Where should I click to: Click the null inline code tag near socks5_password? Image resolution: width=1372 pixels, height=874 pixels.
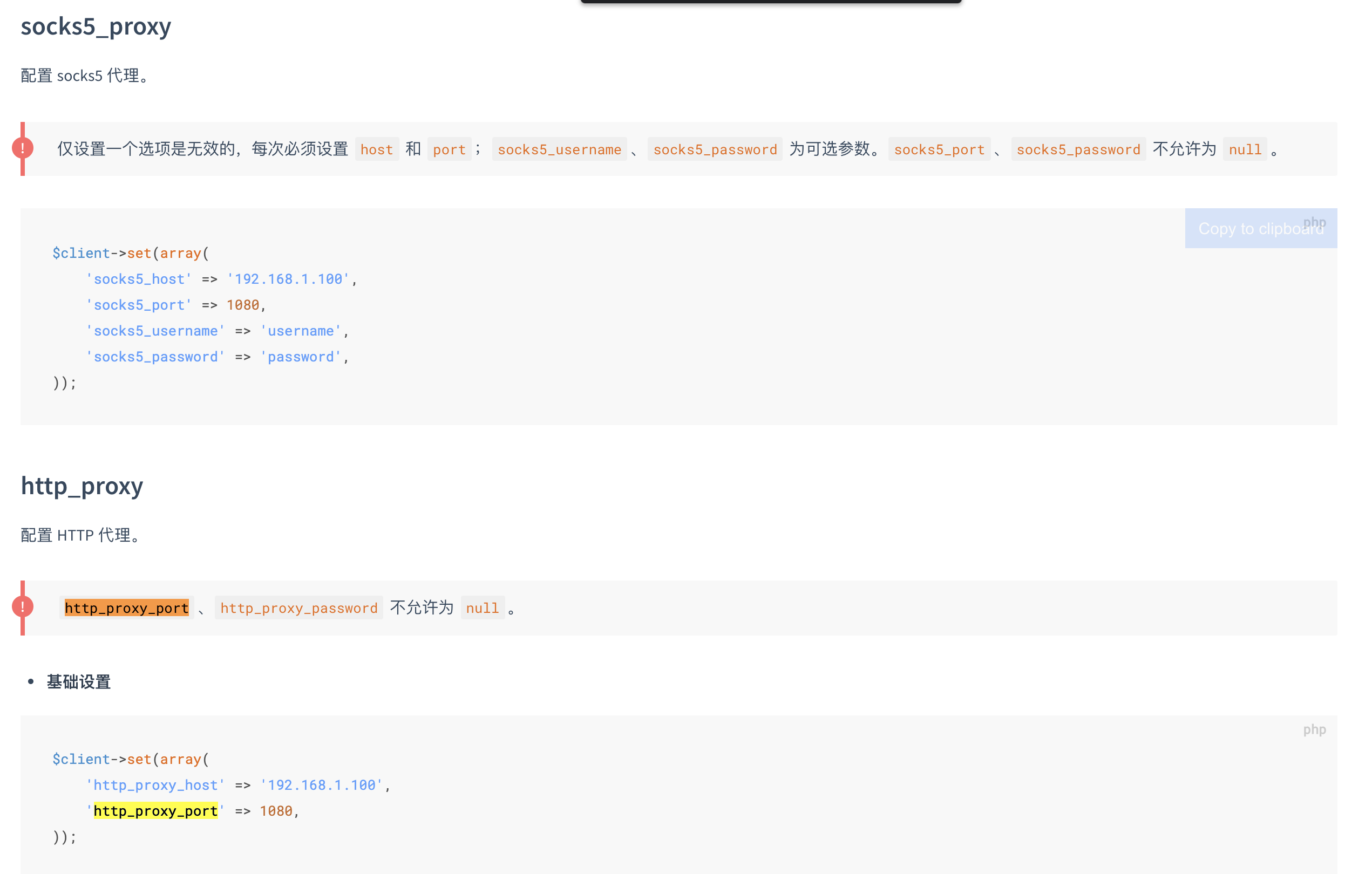(x=1245, y=149)
